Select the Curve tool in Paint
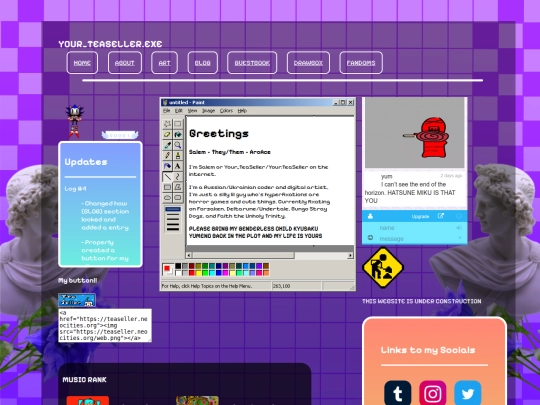The height and width of the screenshot is (405, 540). pyautogui.click(x=178, y=177)
